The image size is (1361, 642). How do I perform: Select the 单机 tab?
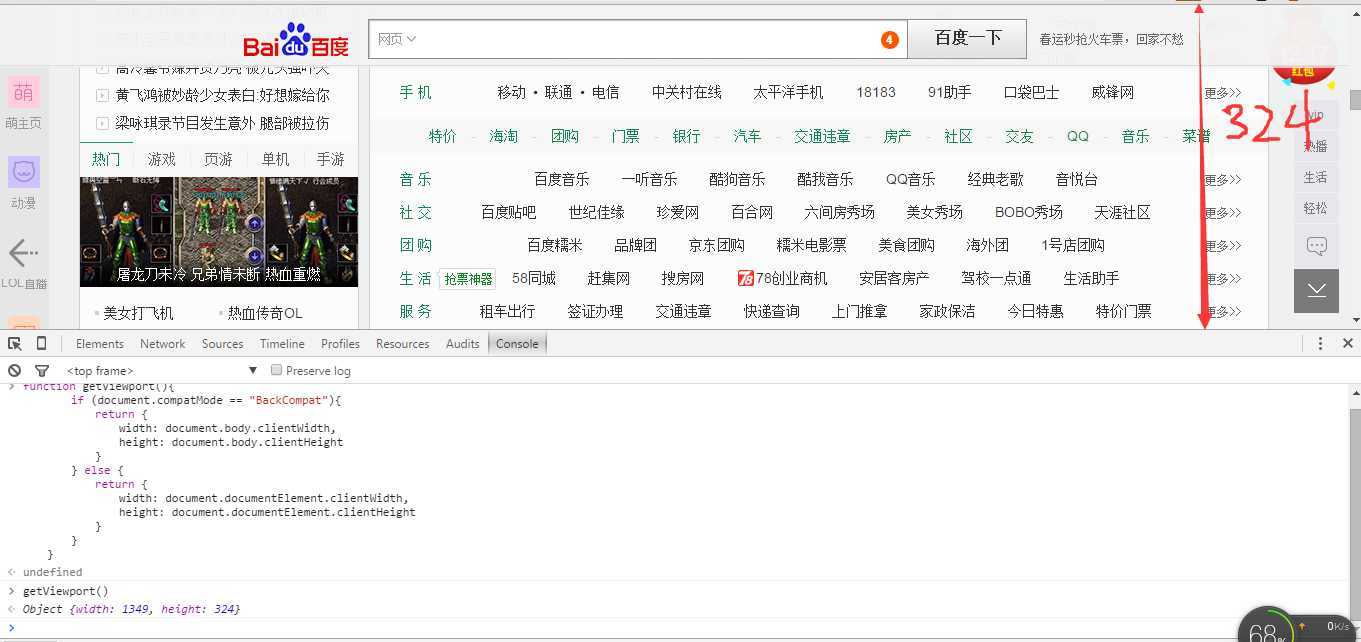click(x=275, y=159)
